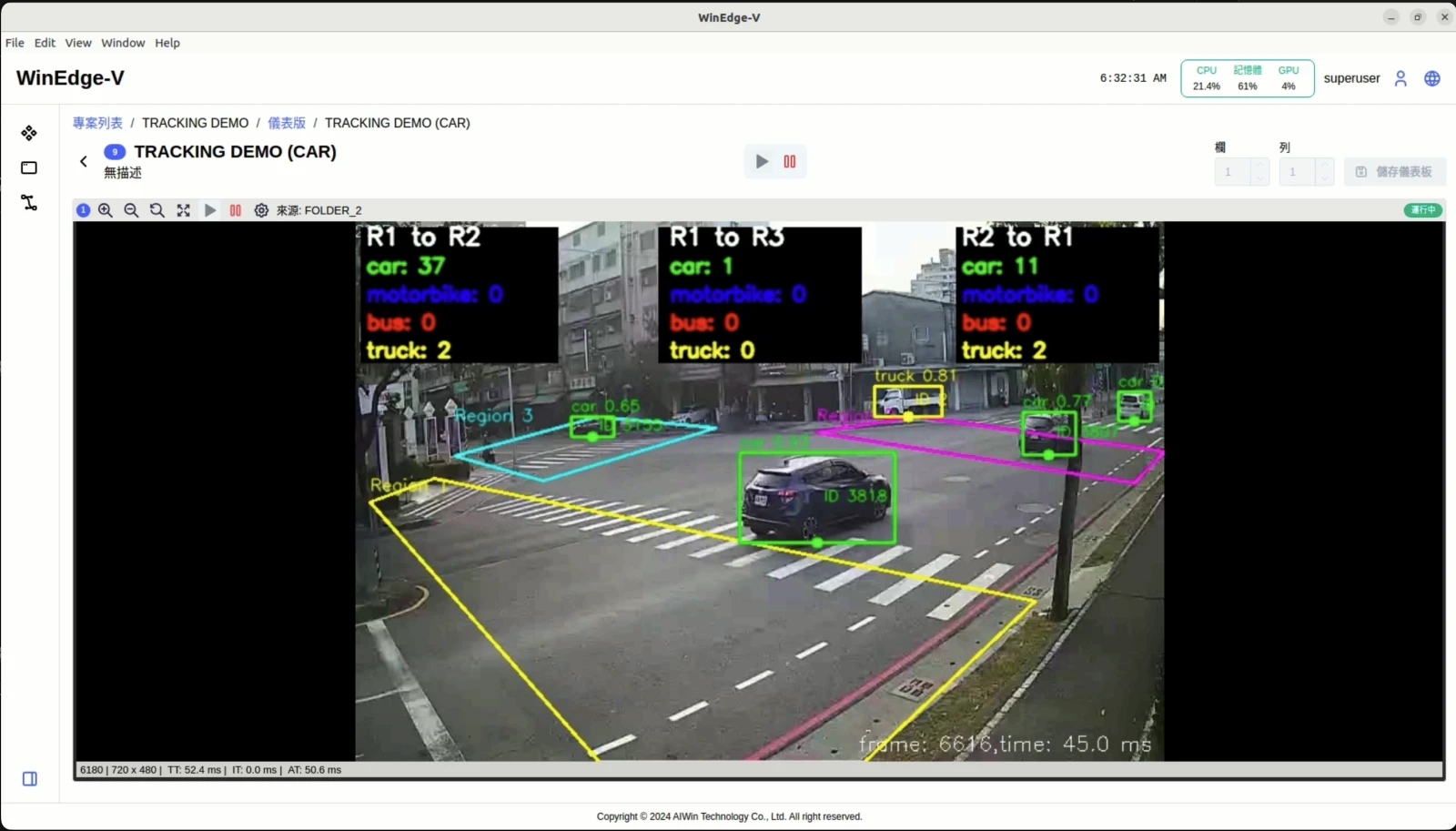Go back with the left chevron arrow
This screenshot has width=1456, height=831.
[x=84, y=161]
